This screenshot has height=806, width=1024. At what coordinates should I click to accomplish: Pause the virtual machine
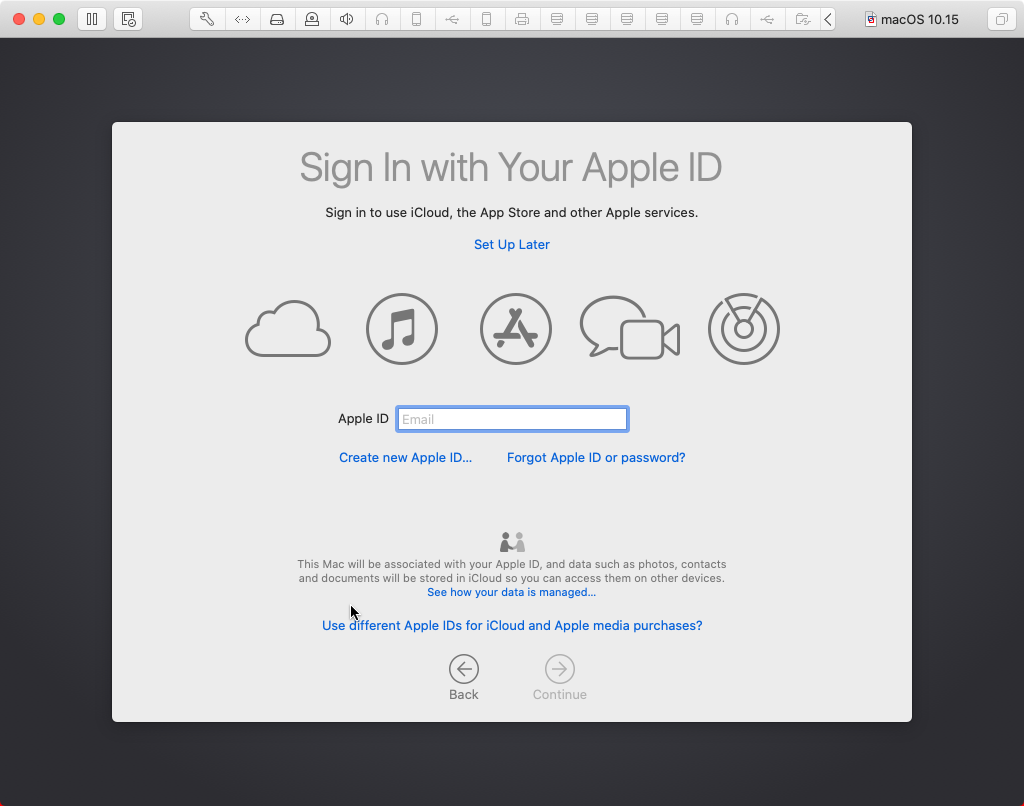[92, 18]
